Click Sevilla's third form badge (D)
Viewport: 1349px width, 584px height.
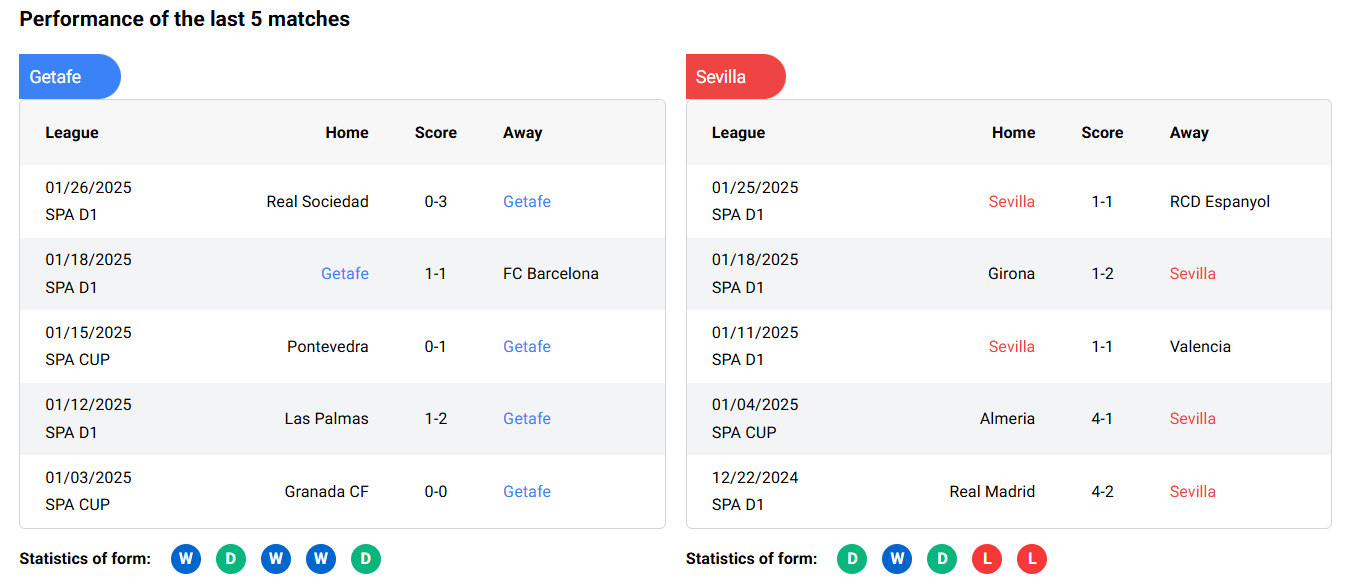(x=942, y=559)
